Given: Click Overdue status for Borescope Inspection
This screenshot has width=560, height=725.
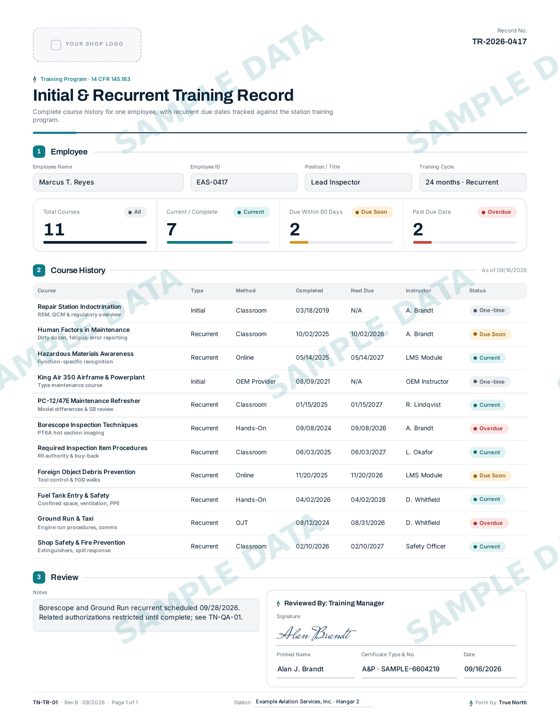Looking at the screenshot, I should [x=488, y=429].
